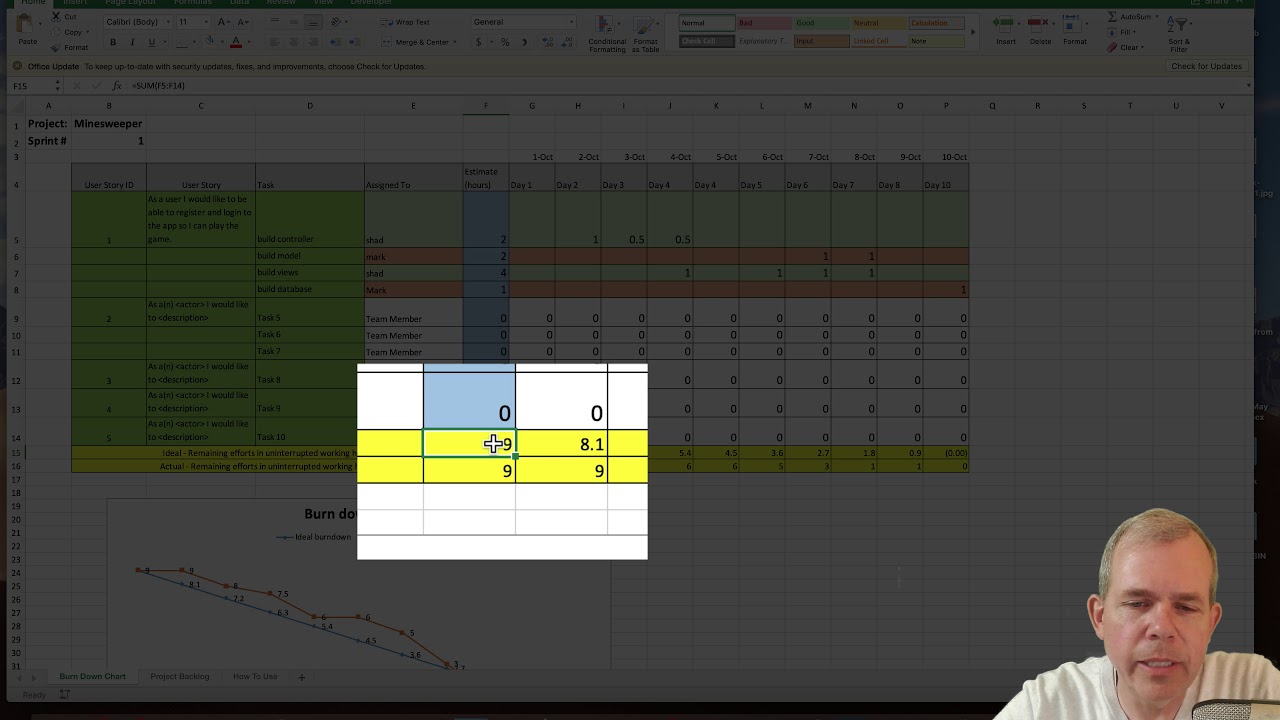
Task: Toggle Bold formatting
Action: [113, 42]
